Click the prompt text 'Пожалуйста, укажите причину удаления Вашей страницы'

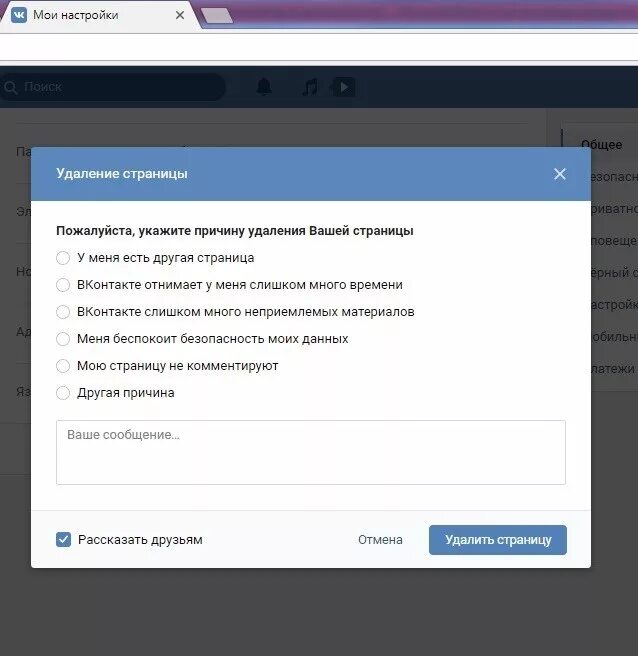(235, 231)
